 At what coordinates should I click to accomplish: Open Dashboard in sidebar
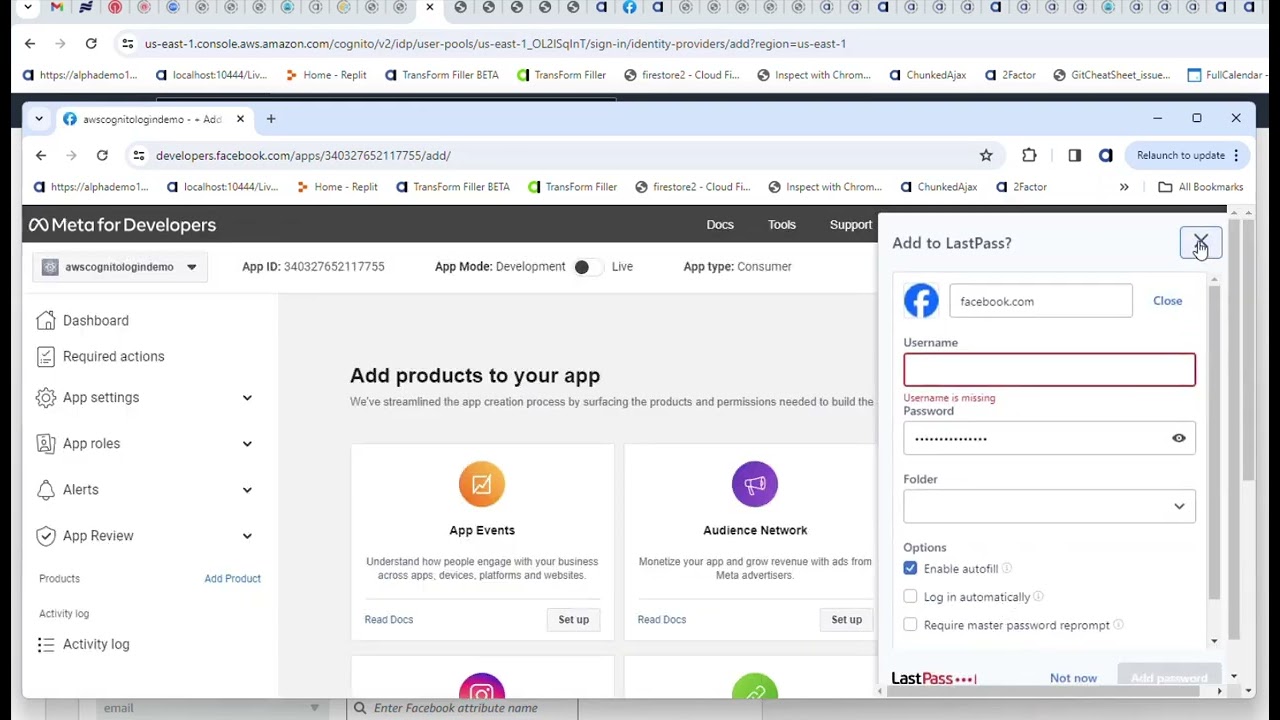point(95,320)
